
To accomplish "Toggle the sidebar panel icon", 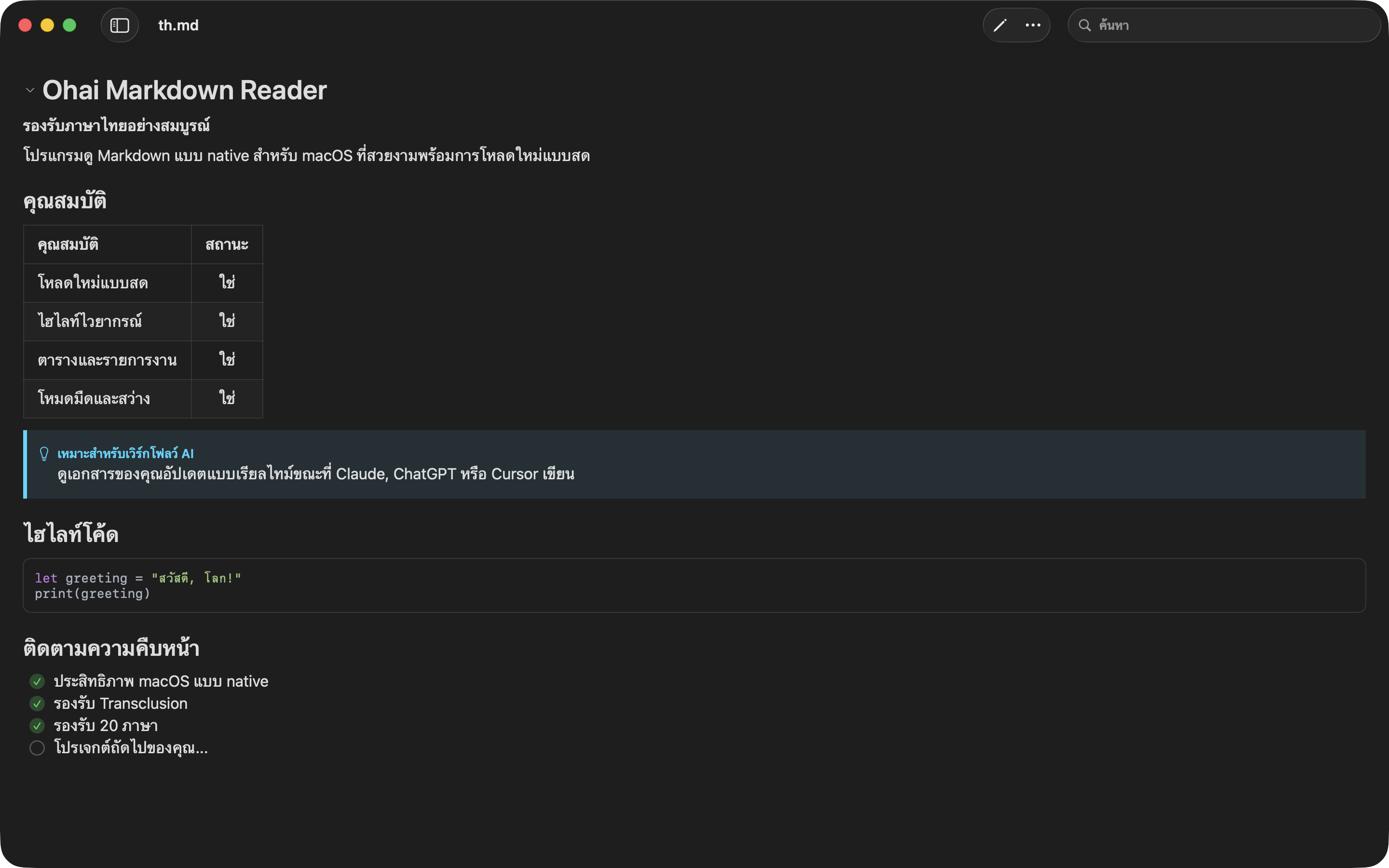I will click(x=120, y=25).
